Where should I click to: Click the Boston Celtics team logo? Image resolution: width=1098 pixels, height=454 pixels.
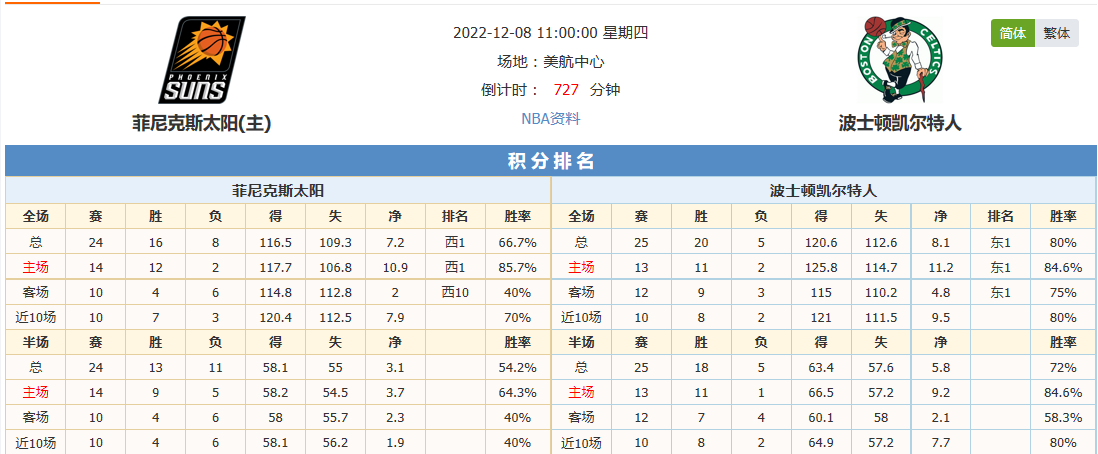901,60
